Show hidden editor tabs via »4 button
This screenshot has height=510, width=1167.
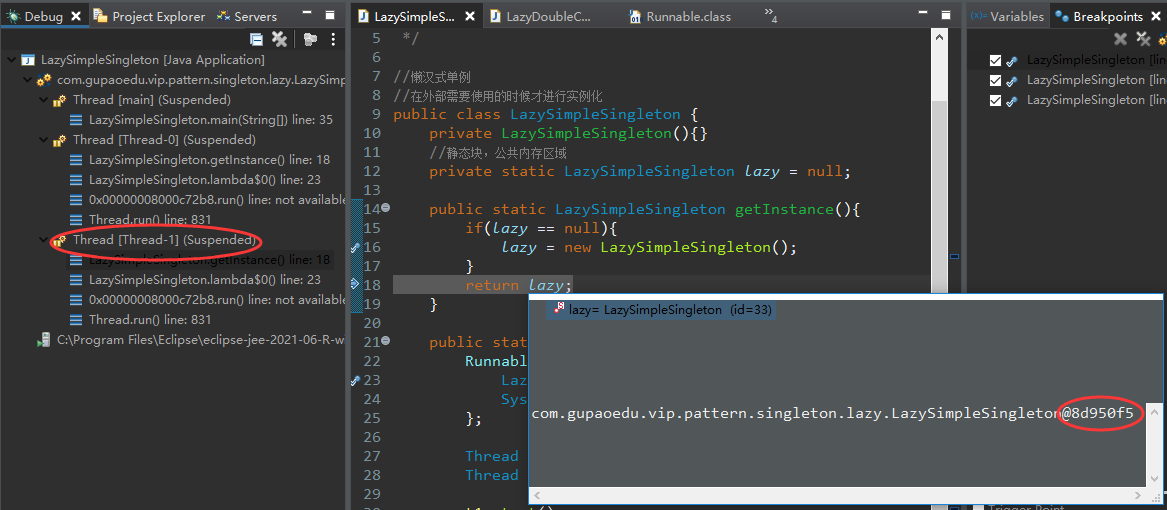coord(770,16)
